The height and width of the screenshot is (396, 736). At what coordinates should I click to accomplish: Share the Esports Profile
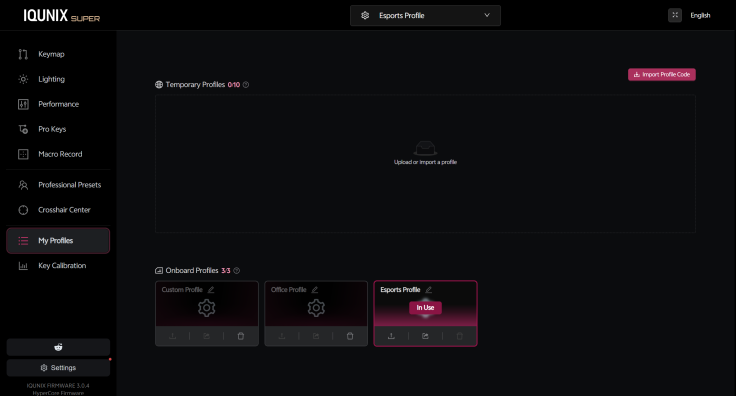click(425, 336)
